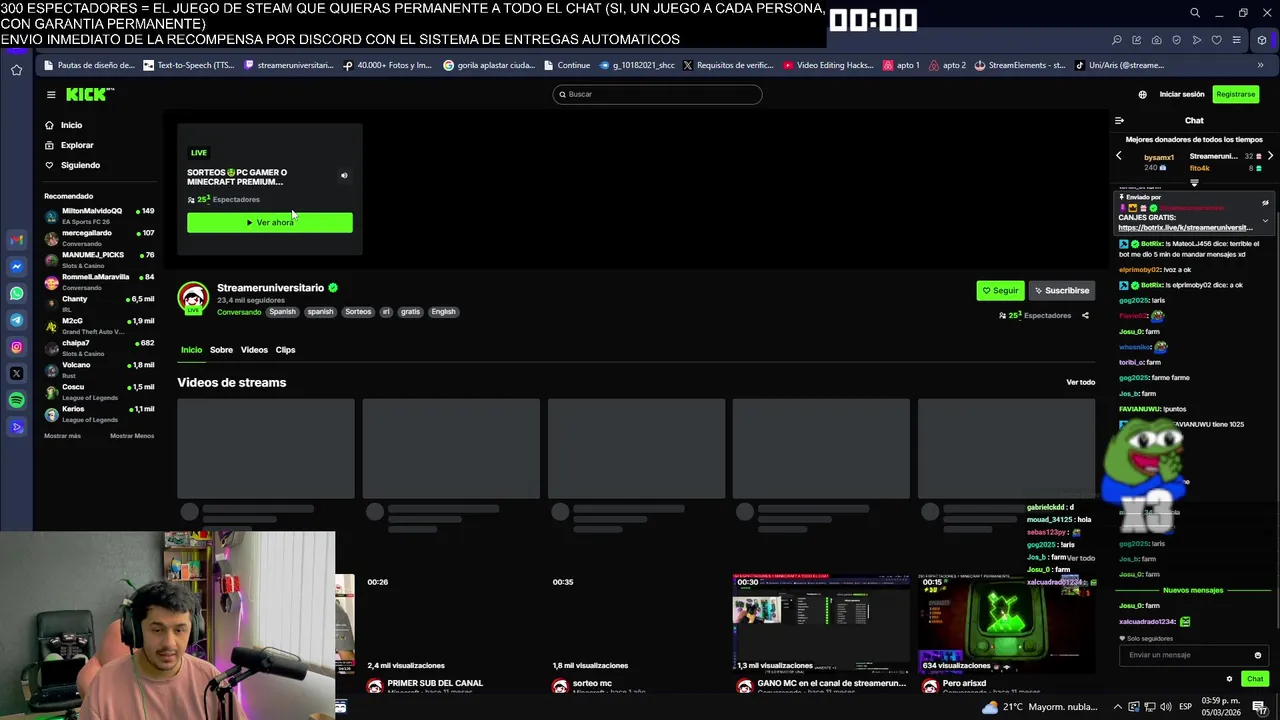Image resolution: width=1280 pixels, height=720 pixels.
Task: Open the emoji picker in chat input
Action: tap(1257, 655)
